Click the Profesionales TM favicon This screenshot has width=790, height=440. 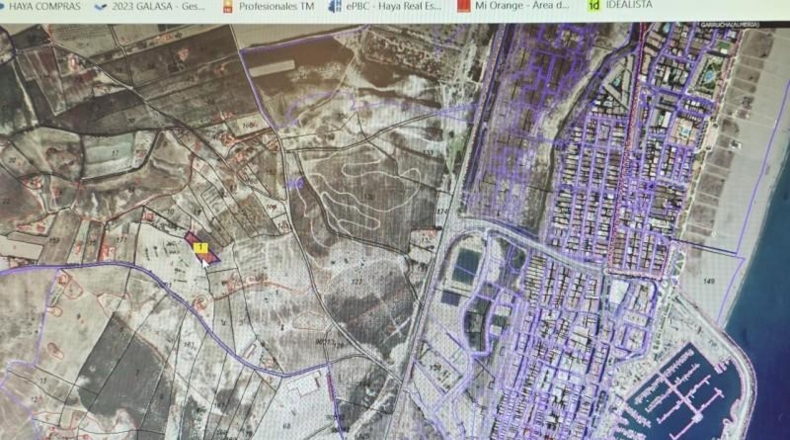(228, 7)
